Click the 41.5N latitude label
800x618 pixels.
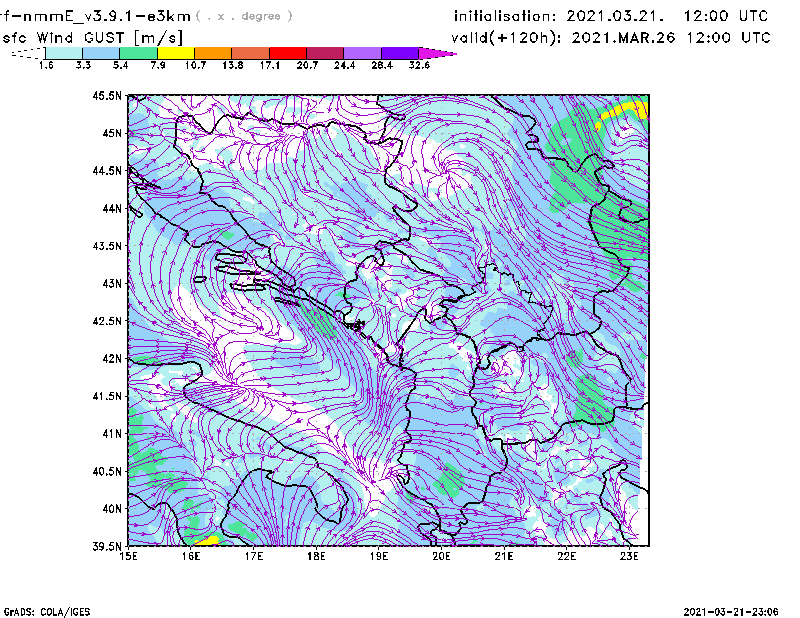pos(107,396)
